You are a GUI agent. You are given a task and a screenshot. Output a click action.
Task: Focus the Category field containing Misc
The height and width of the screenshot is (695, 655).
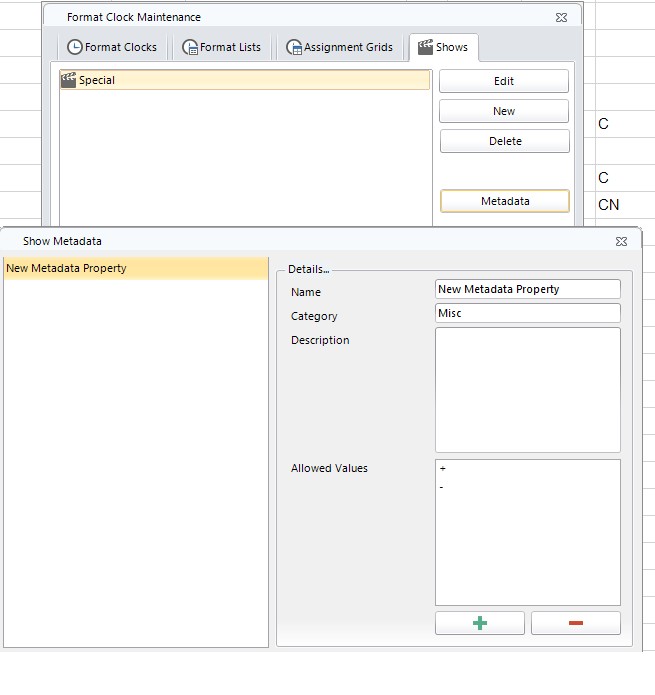pyautogui.click(x=527, y=313)
